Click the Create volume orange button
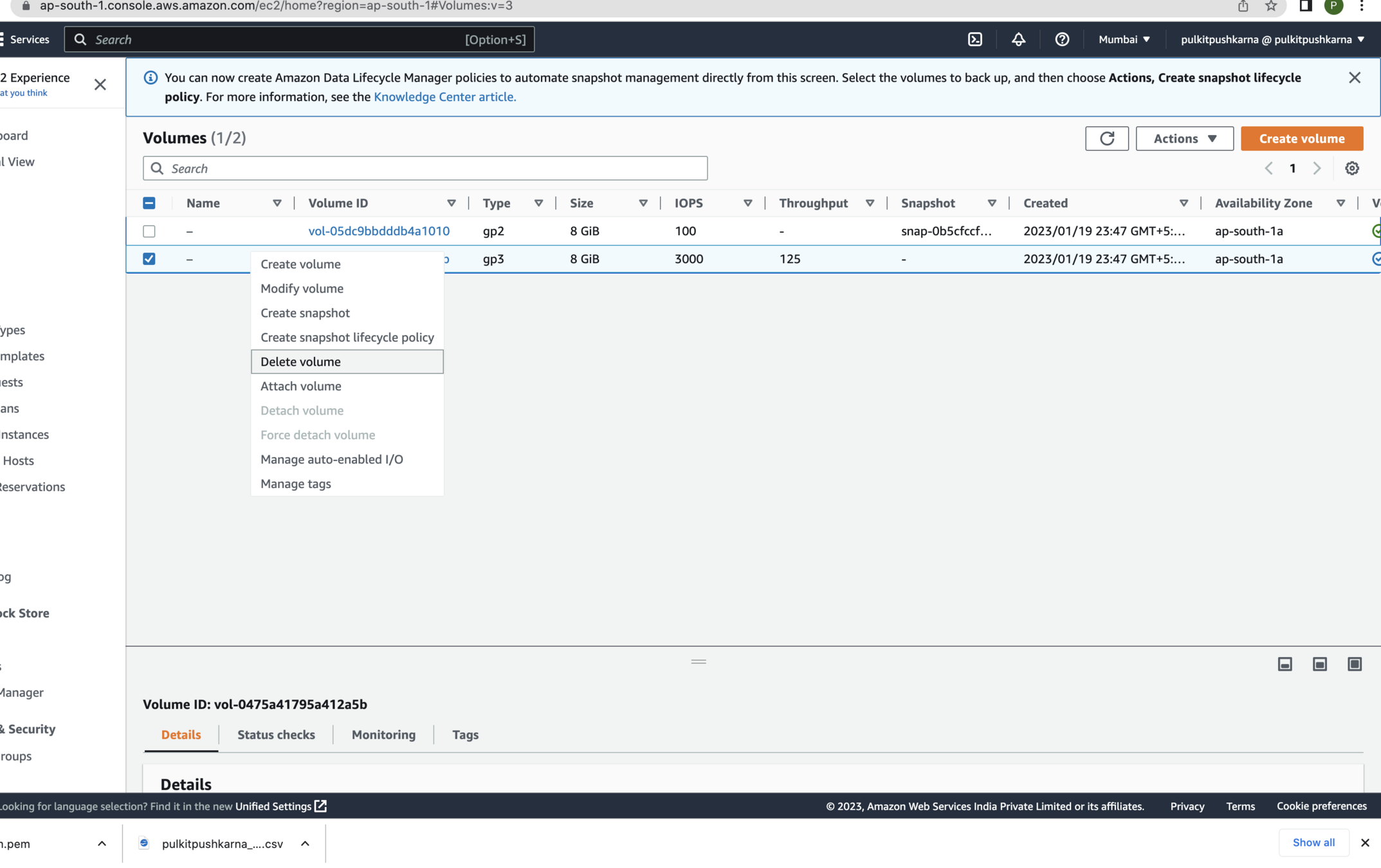This screenshot has height=868, width=1381. click(1301, 138)
